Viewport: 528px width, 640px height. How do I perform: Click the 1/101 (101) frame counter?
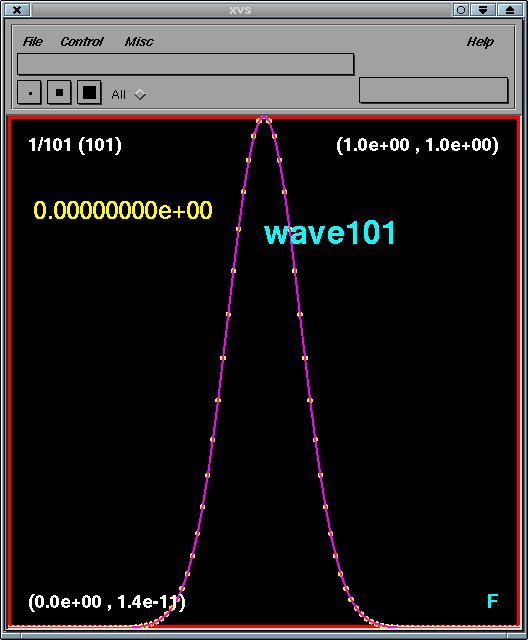click(75, 145)
